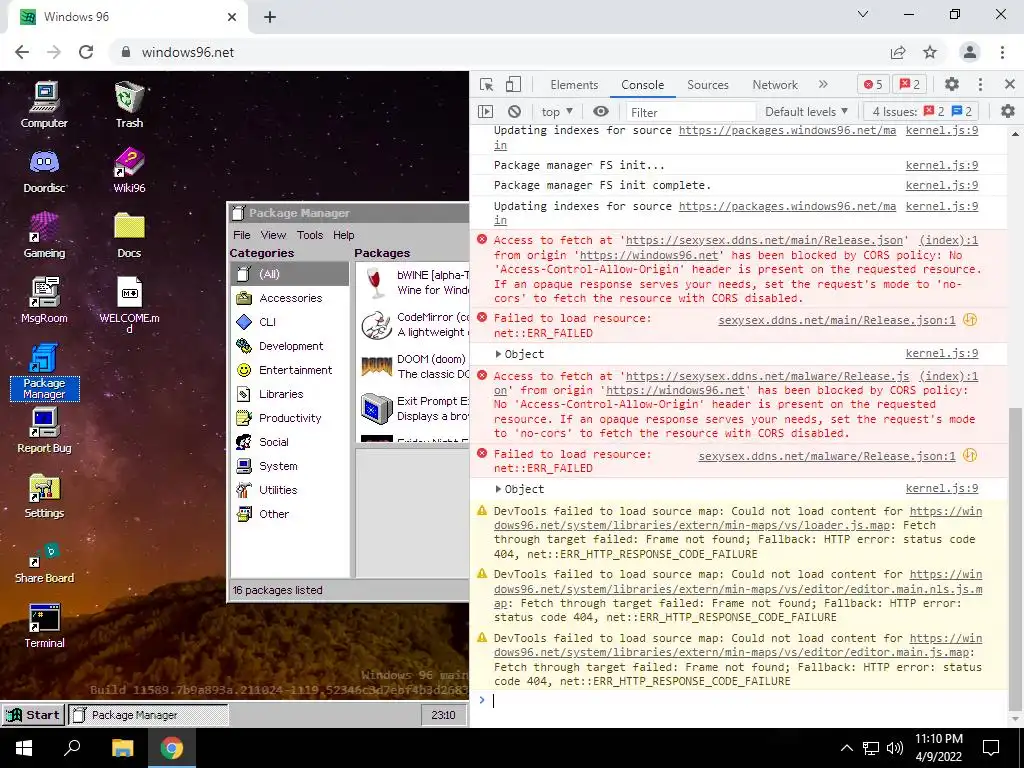Create a live expression with the eye icon
This screenshot has width=1024, height=768.
(601, 112)
